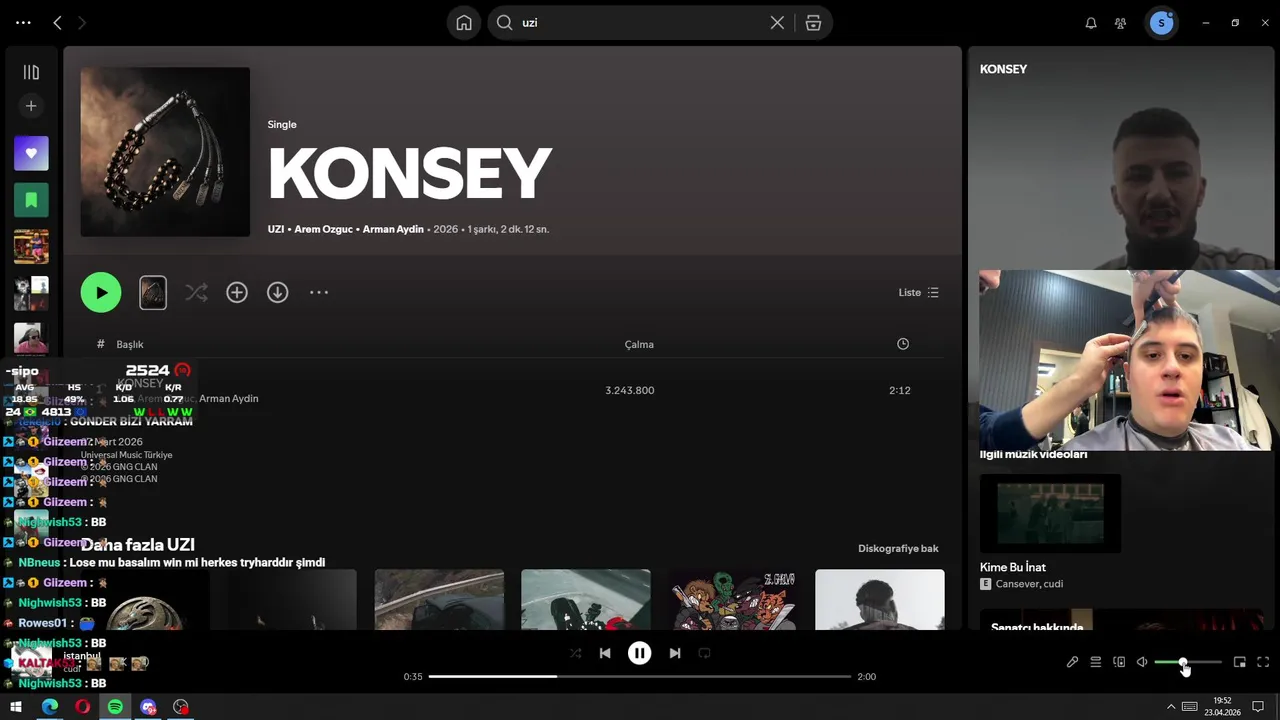Open the cartoon-characters album card

[733, 600]
